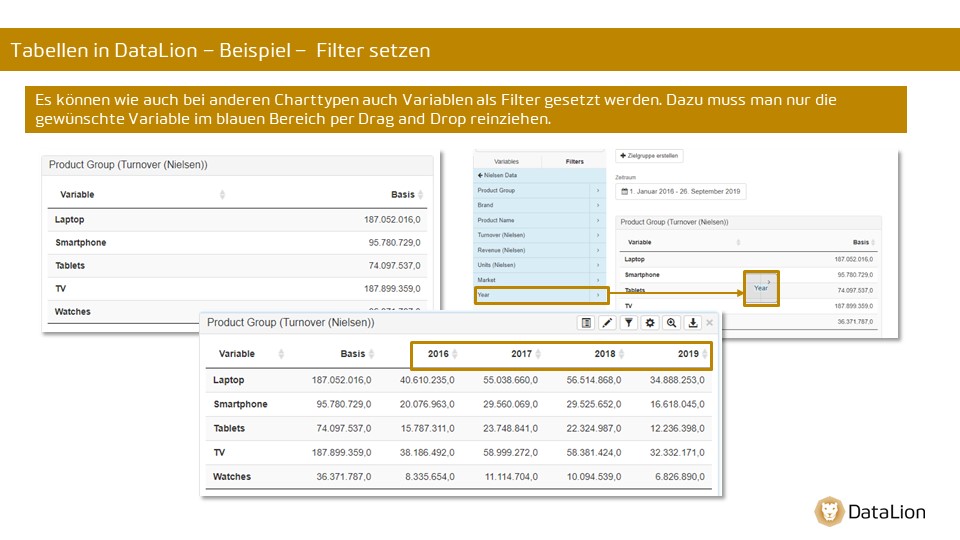Click value 23.748.841,0 in Tablets row
Image resolution: width=960 pixels, height=540 pixels.
pyautogui.click(x=511, y=428)
